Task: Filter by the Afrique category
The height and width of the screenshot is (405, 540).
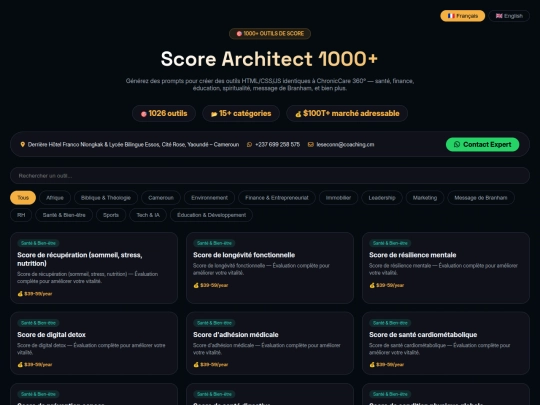Action: [x=55, y=198]
